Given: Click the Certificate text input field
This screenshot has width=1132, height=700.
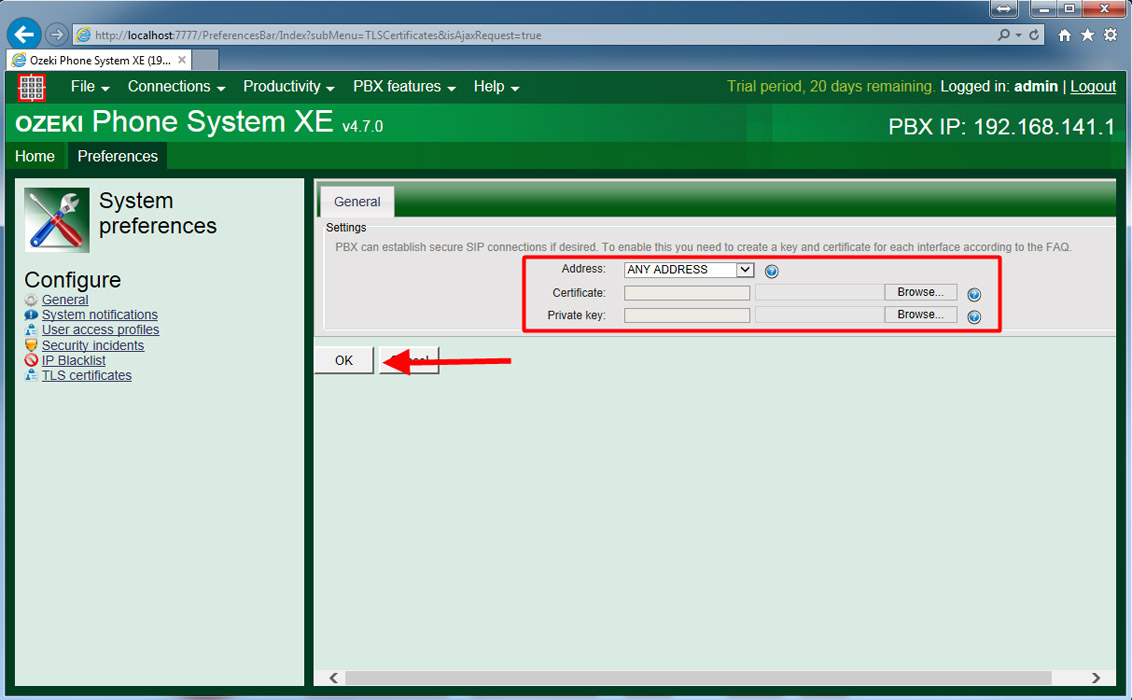Looking at the screenshot, I should pyautogui.click(x=687, y=293).
